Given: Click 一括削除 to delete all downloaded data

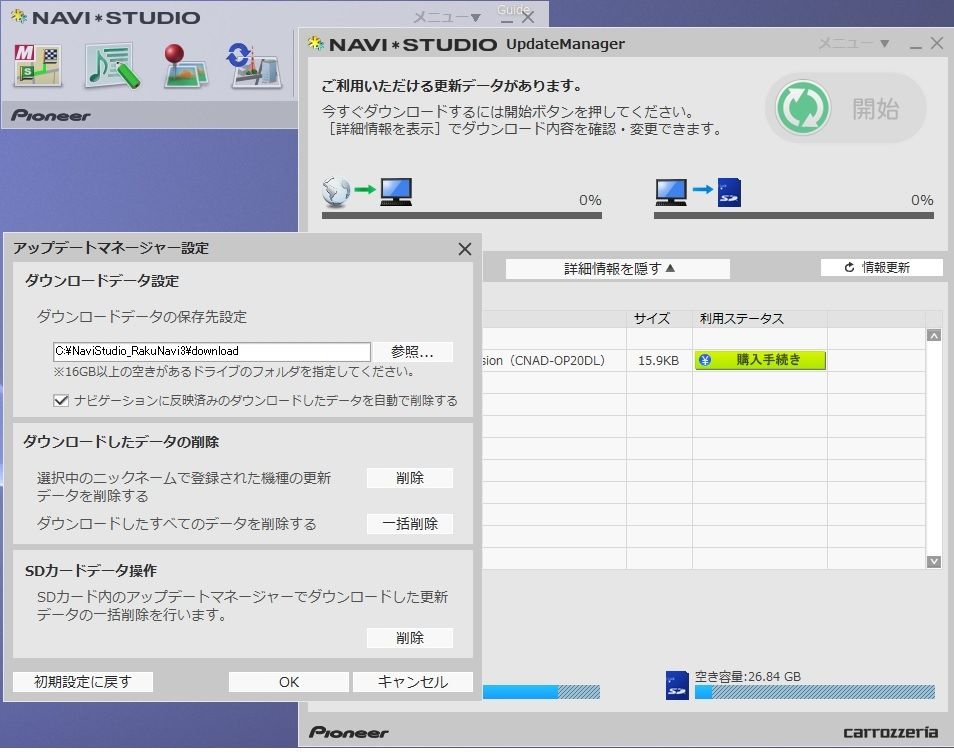Looking at the screenshot, I should (x=409, y=524).
